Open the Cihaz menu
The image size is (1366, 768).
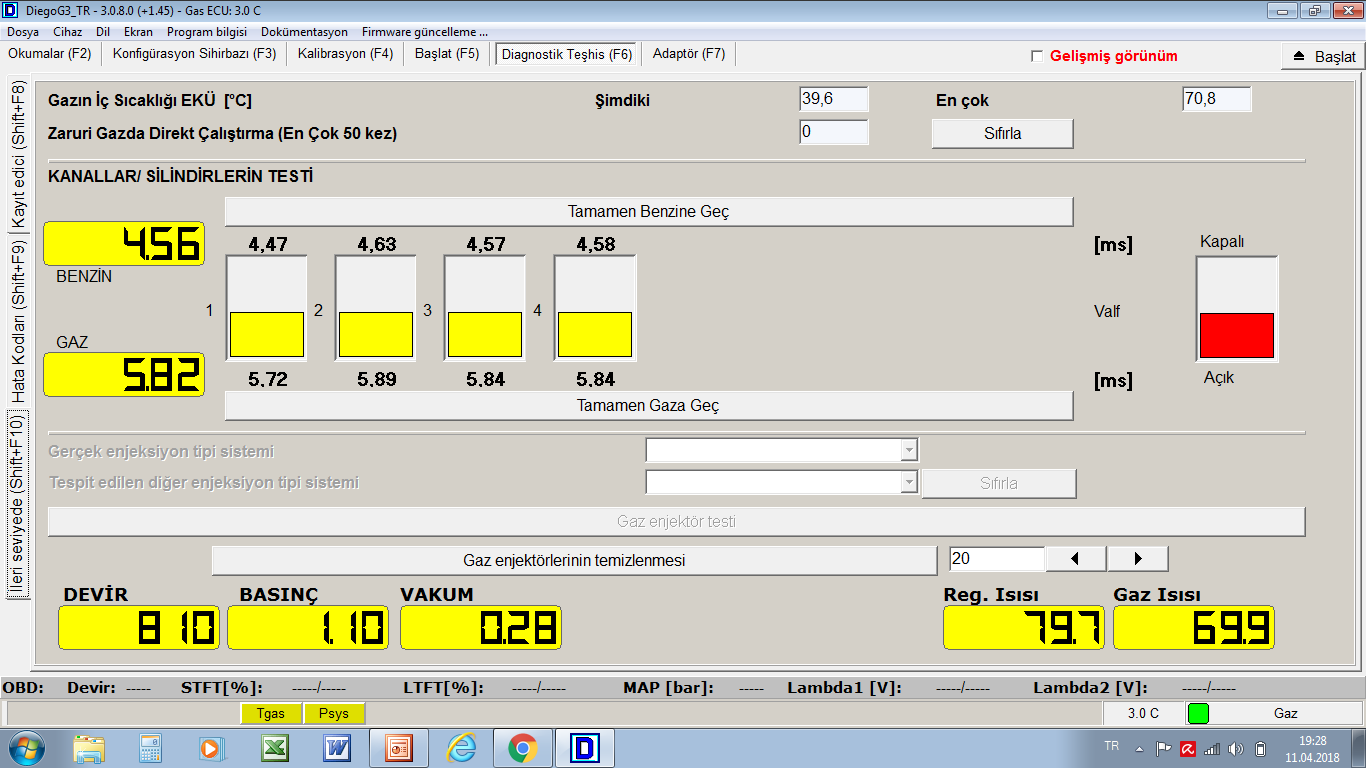pyautogui.click(x=67, y=32)
